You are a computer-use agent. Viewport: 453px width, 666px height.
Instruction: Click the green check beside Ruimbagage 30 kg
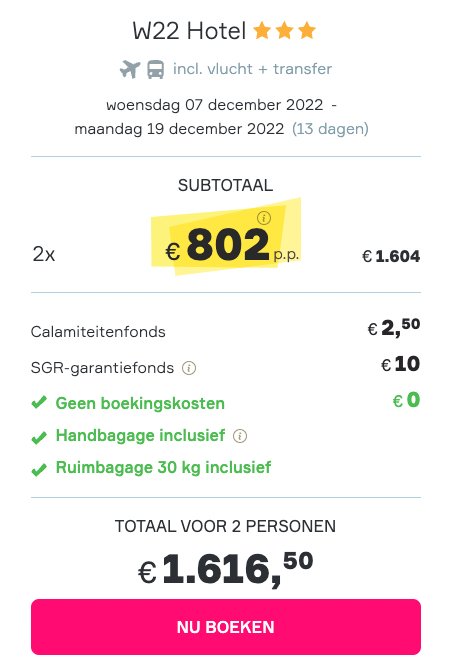(x=39, y=470)
